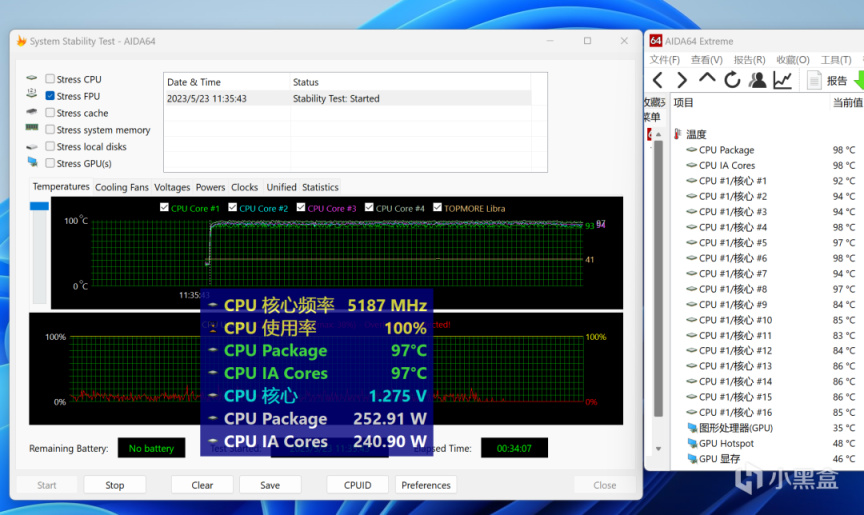Switch to the Cooling Fans tab
Viewport: 864px width, 515px height.
tap(122, 187)
